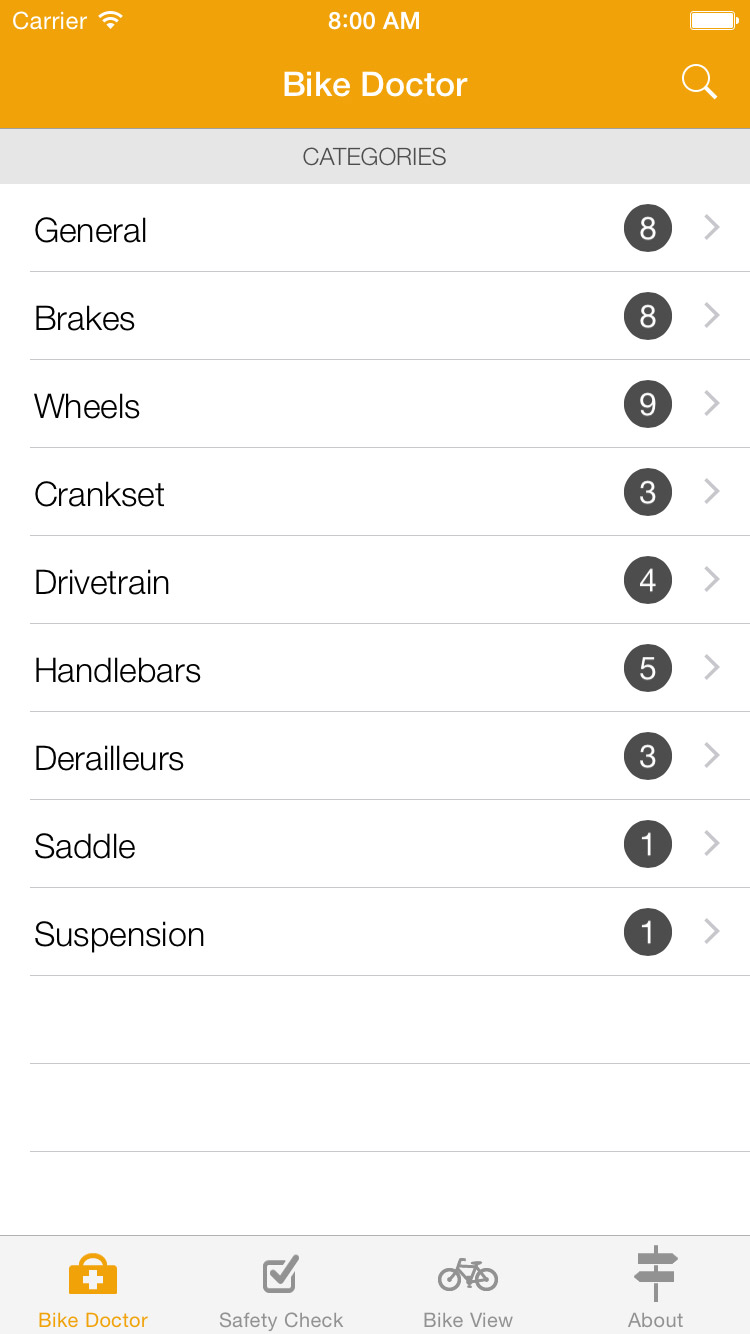This screenshot has width=750, height=1334.
Task: Expand the Drivetrain category chevron
Action: click(712, 581)
